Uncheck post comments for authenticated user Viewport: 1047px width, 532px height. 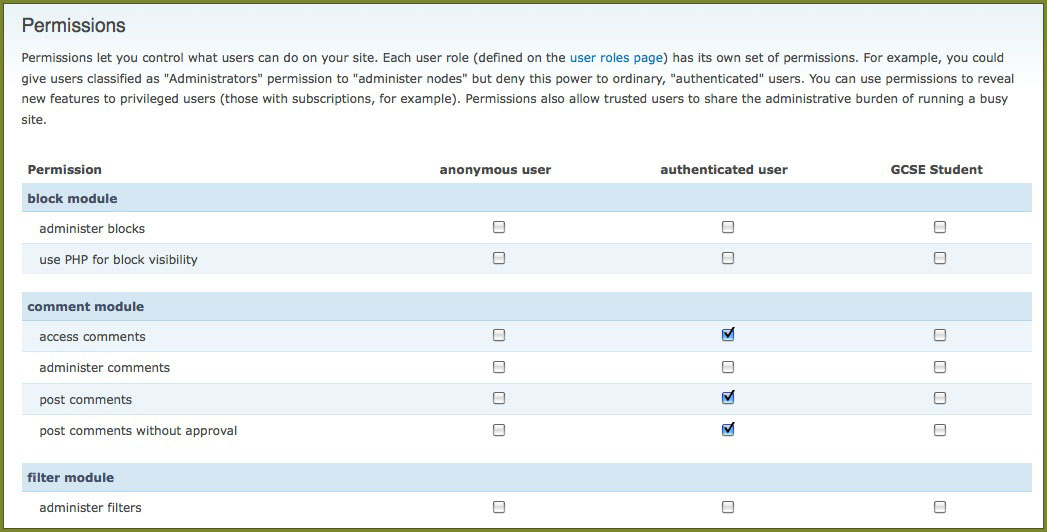728,398
